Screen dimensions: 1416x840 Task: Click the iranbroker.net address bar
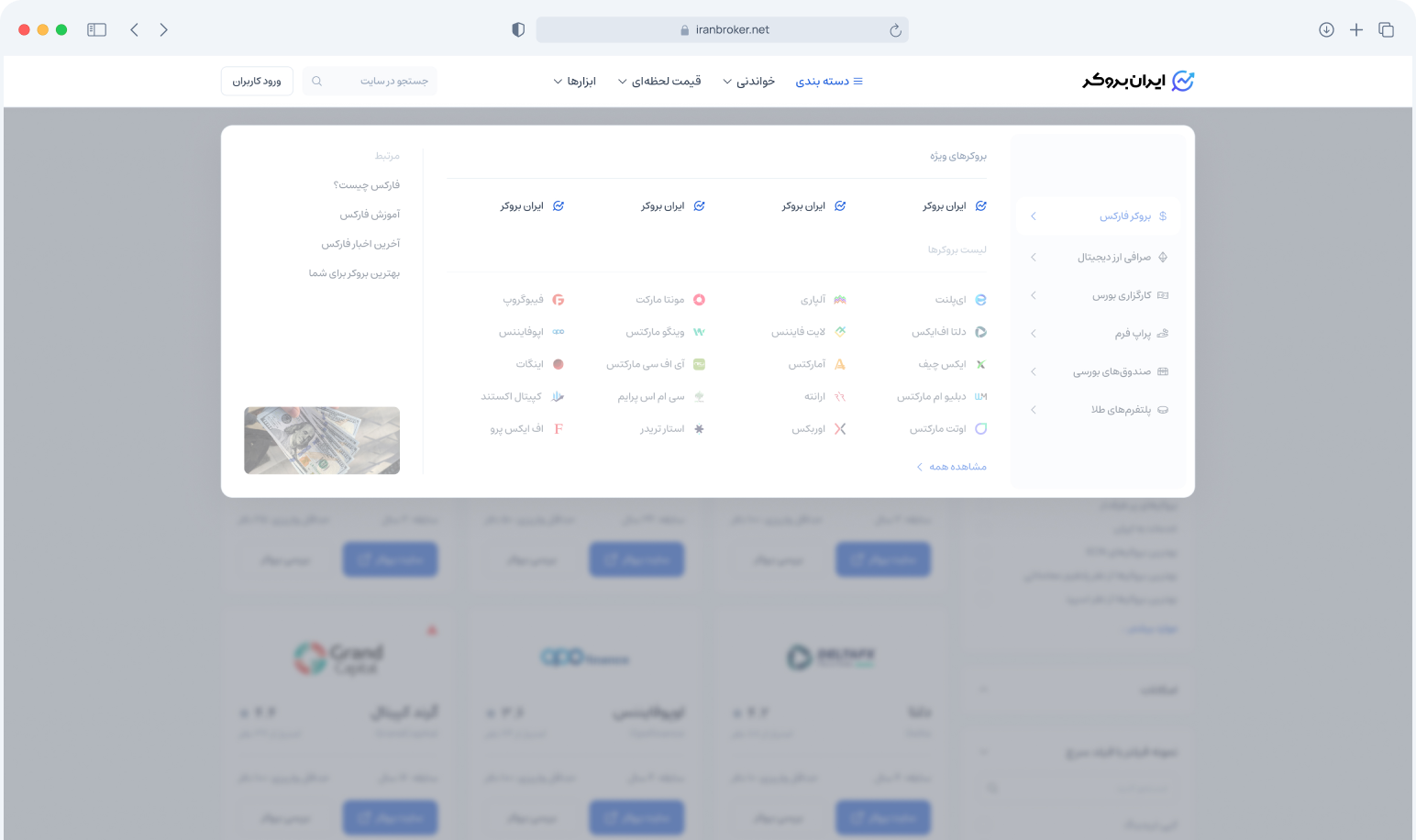722,29
